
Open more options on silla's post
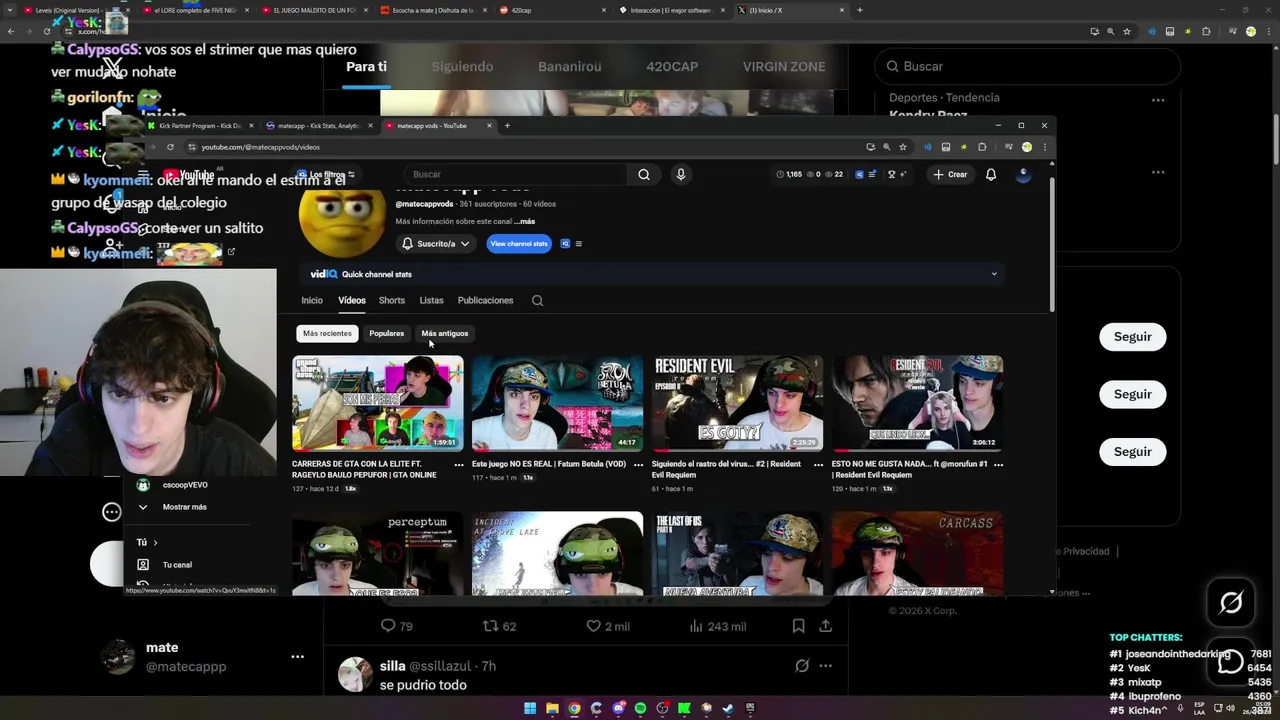(x=825, y=666)
